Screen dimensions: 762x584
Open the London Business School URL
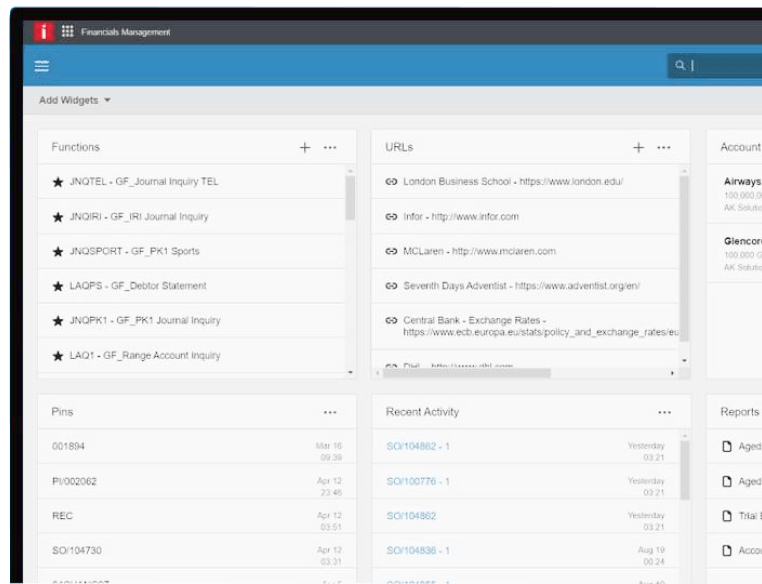pyautogui.click(x=513, y=182)
